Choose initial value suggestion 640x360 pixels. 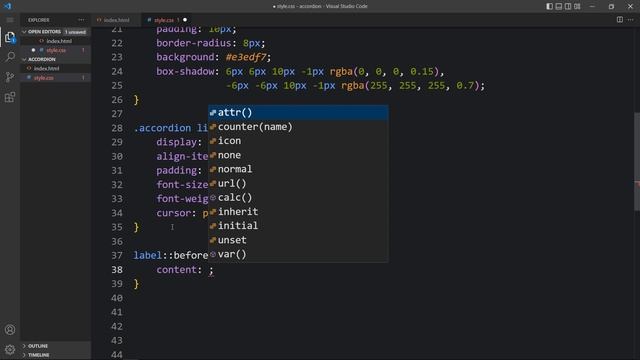click(x=298, y=226)
